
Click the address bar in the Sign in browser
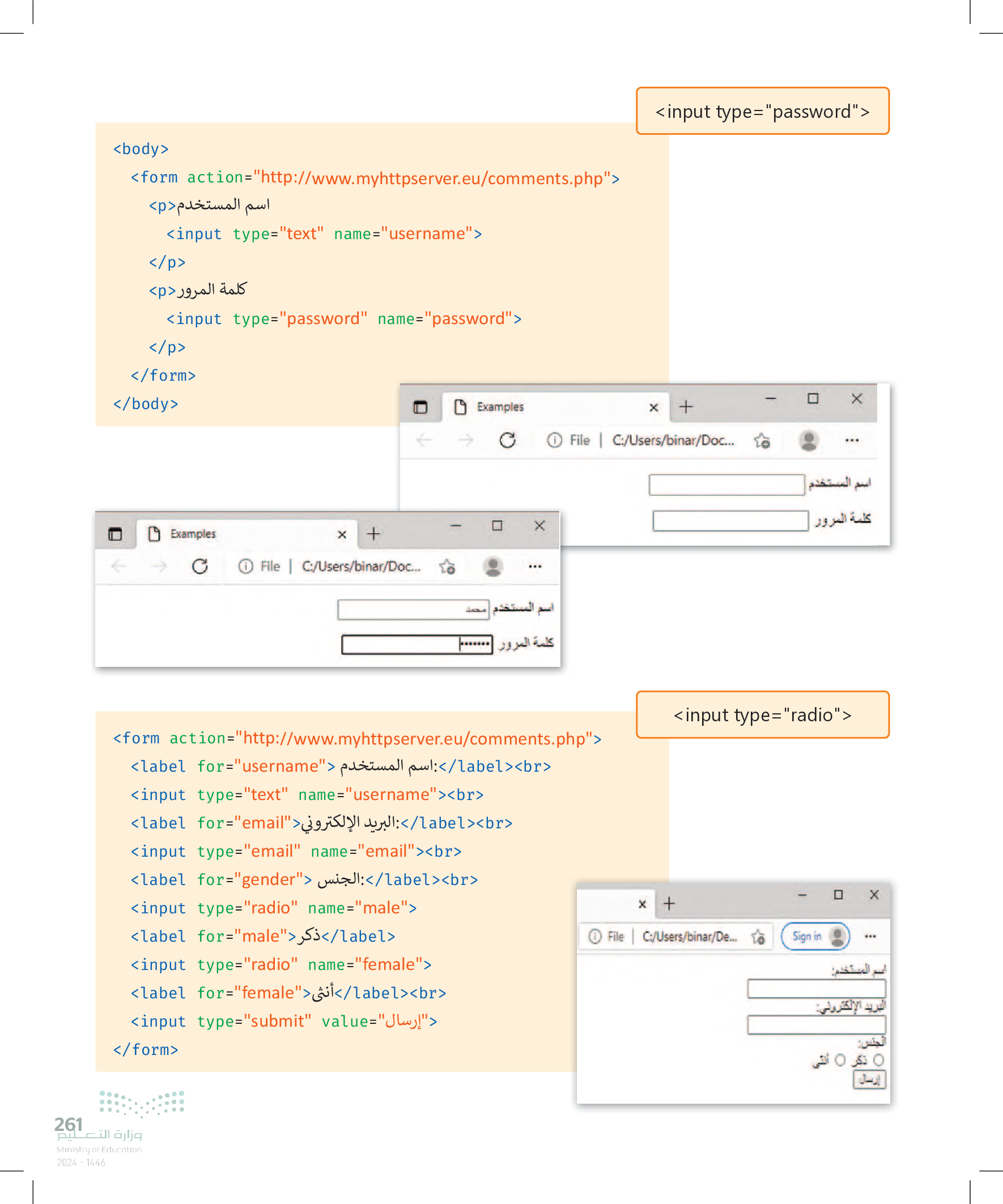689,937
